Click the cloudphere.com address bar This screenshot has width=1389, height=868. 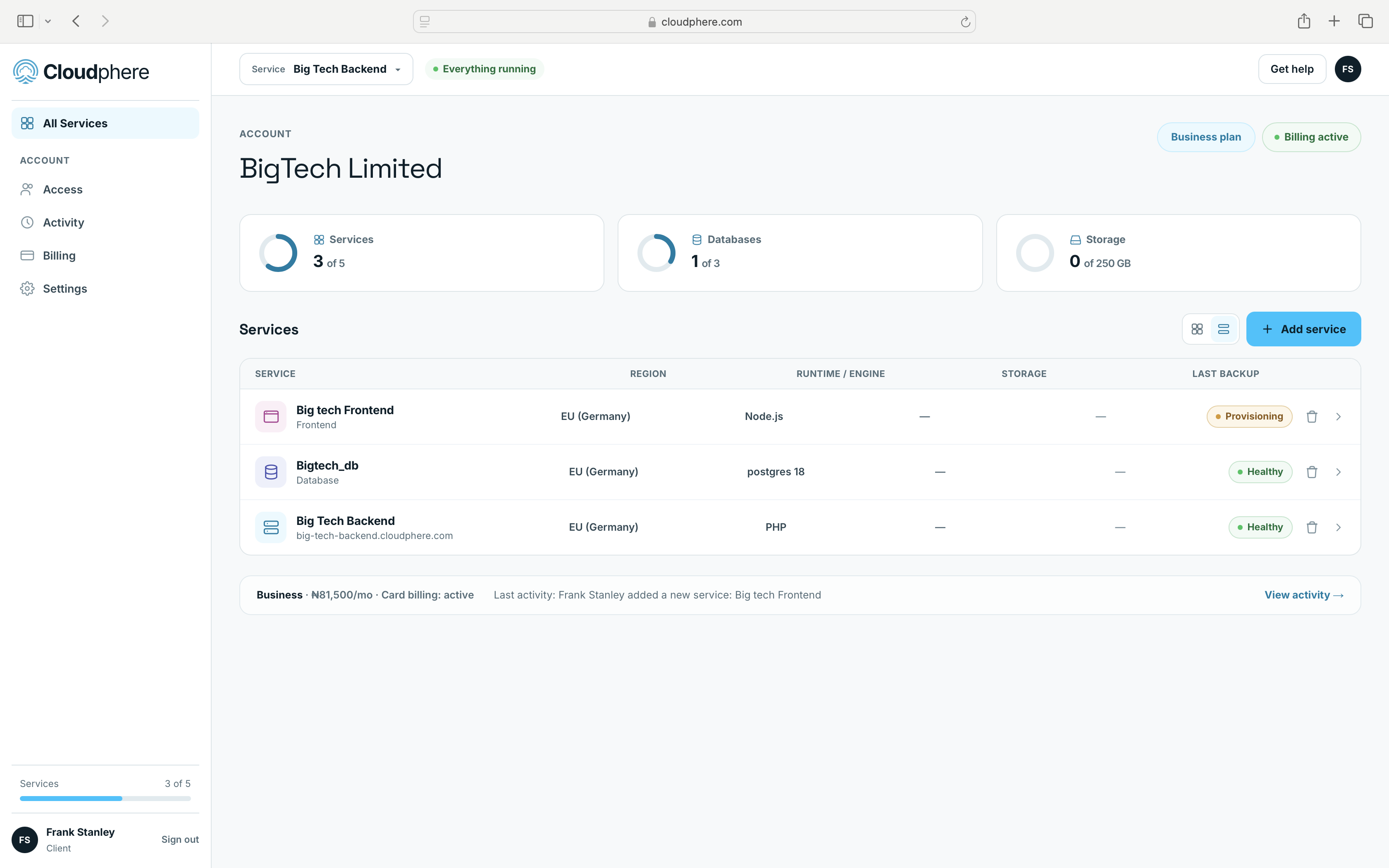coord(694,22)
